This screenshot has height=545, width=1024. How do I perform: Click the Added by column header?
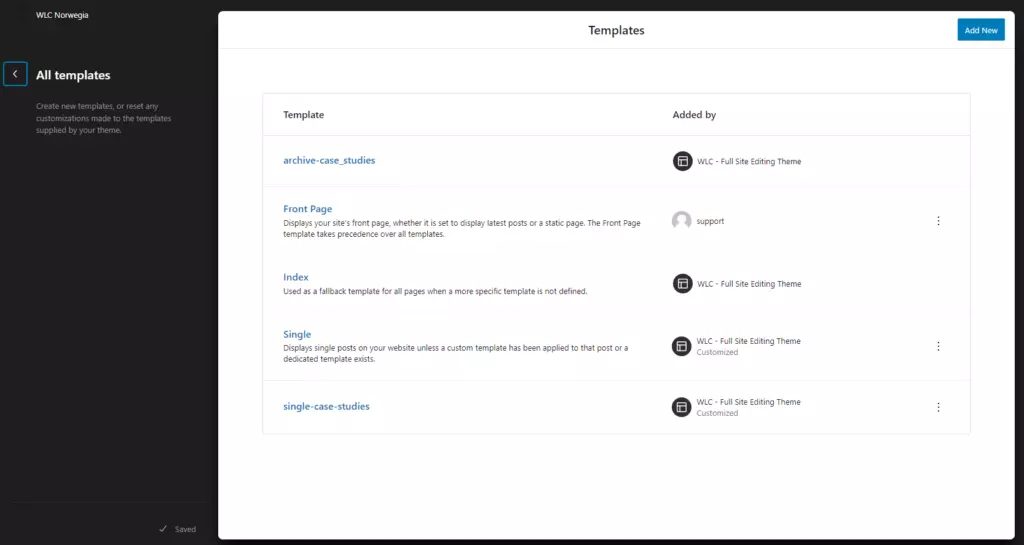(694, 115)
